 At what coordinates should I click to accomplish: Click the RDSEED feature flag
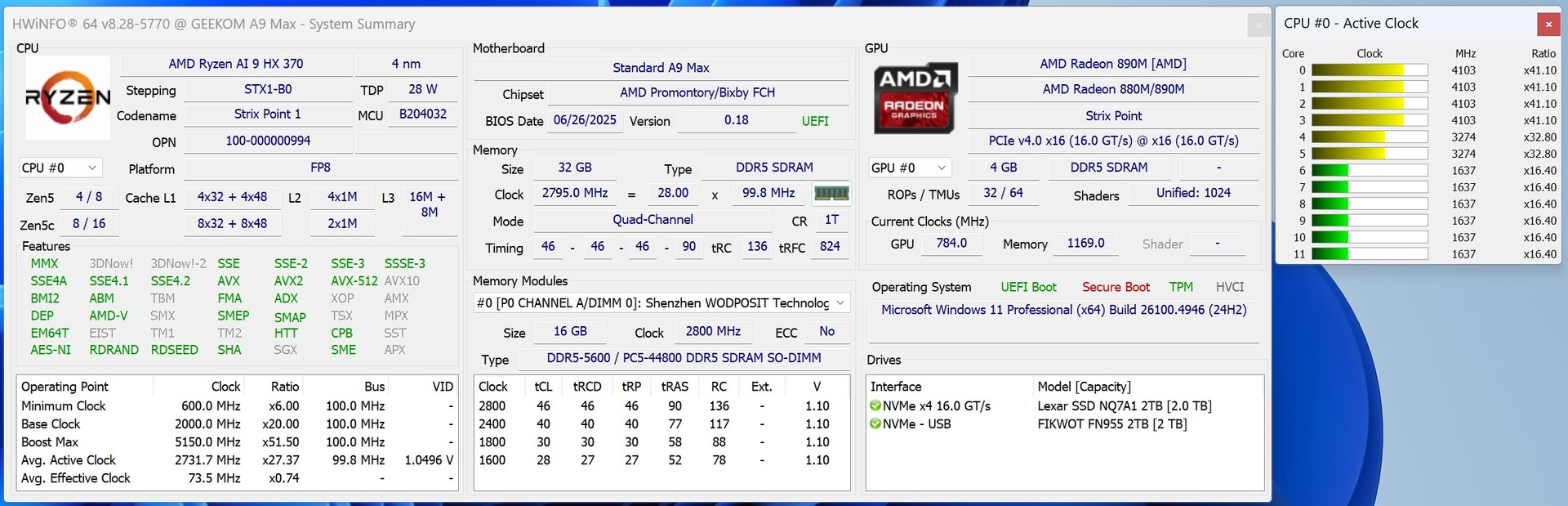[x=175, y=350]
